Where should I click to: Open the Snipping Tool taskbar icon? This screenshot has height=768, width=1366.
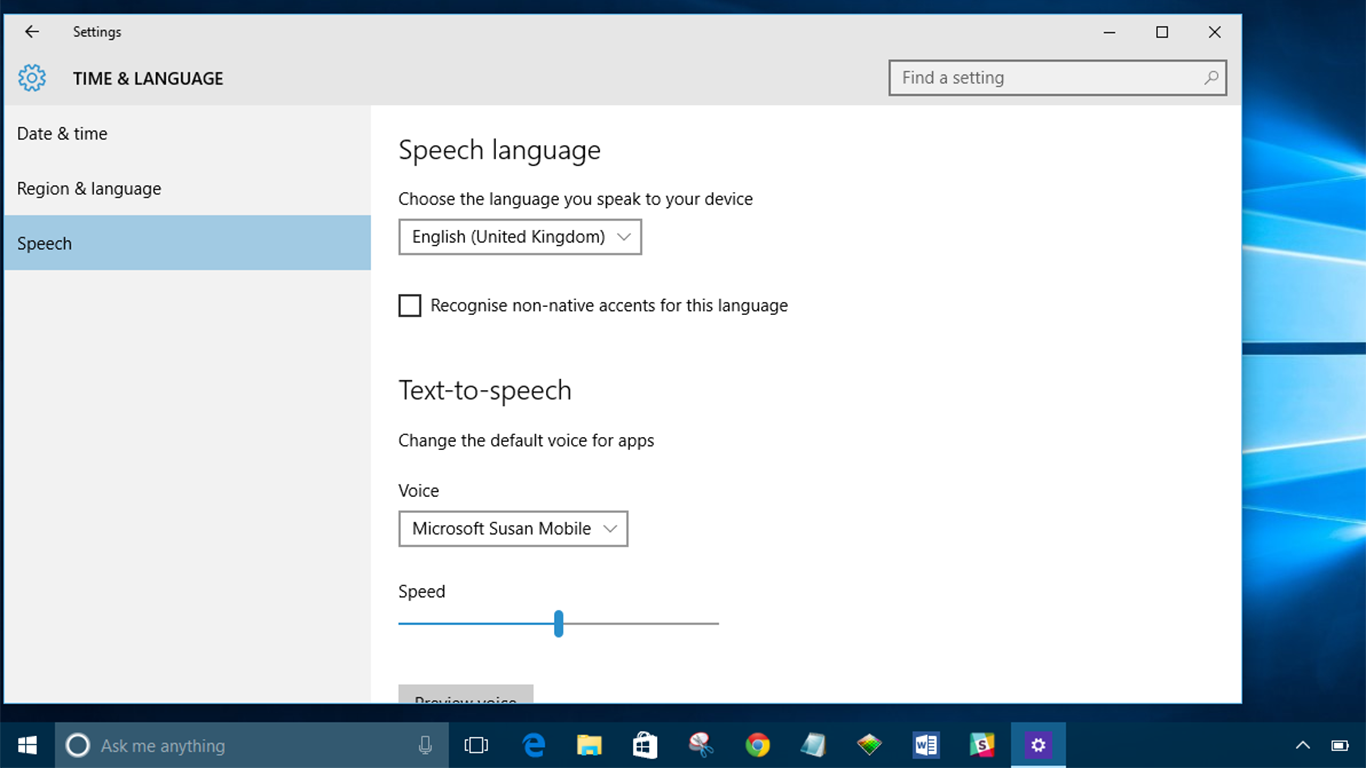[701, 745]
